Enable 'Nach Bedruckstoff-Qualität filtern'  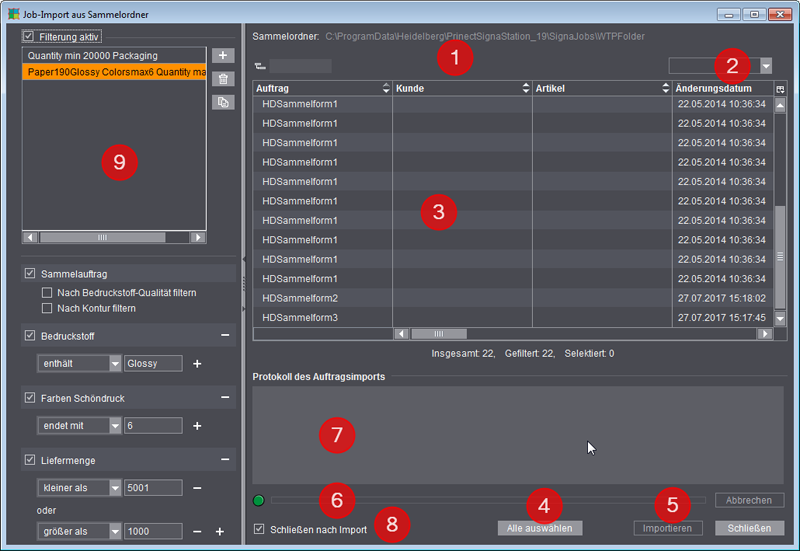tap(47, 293)
